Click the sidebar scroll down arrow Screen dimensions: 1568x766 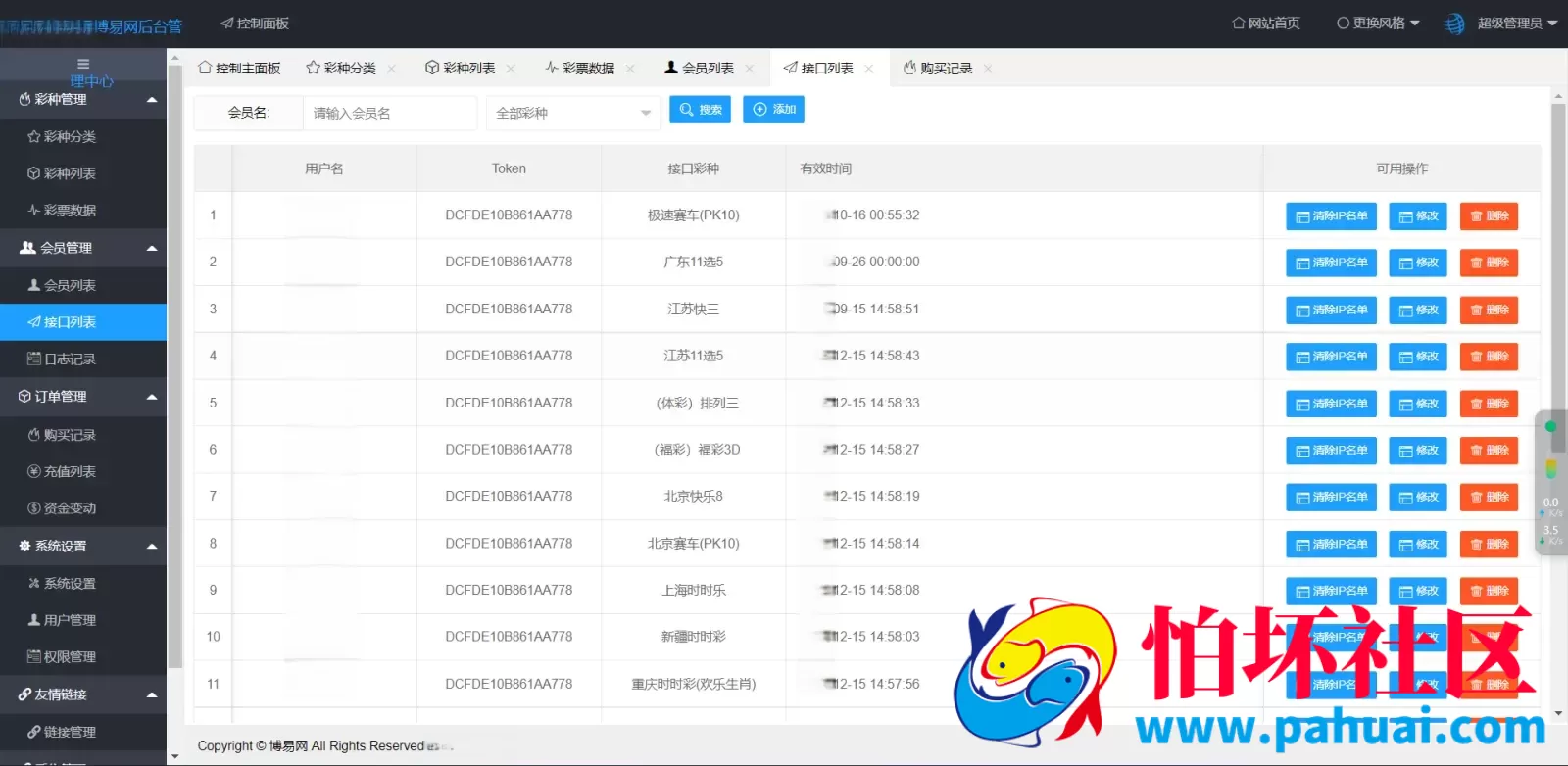click(174, 756)
